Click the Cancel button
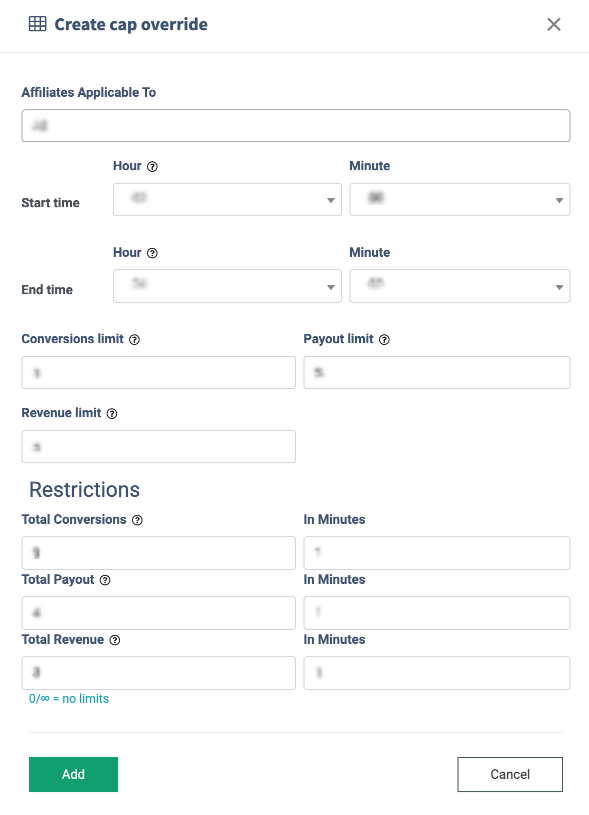This screenshot has height=815, width=589. [510, 774]
